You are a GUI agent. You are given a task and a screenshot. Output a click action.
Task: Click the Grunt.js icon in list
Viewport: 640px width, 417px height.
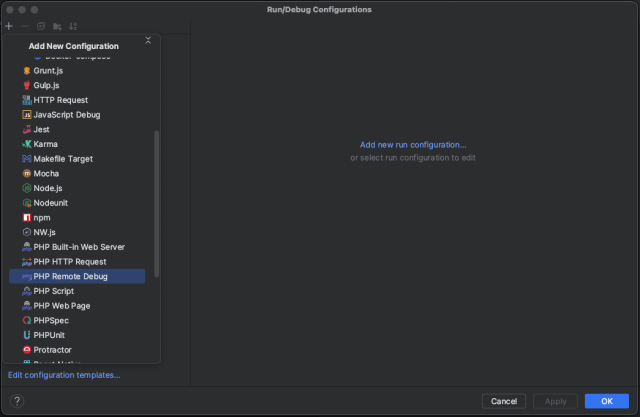click(x=27, y=71)
